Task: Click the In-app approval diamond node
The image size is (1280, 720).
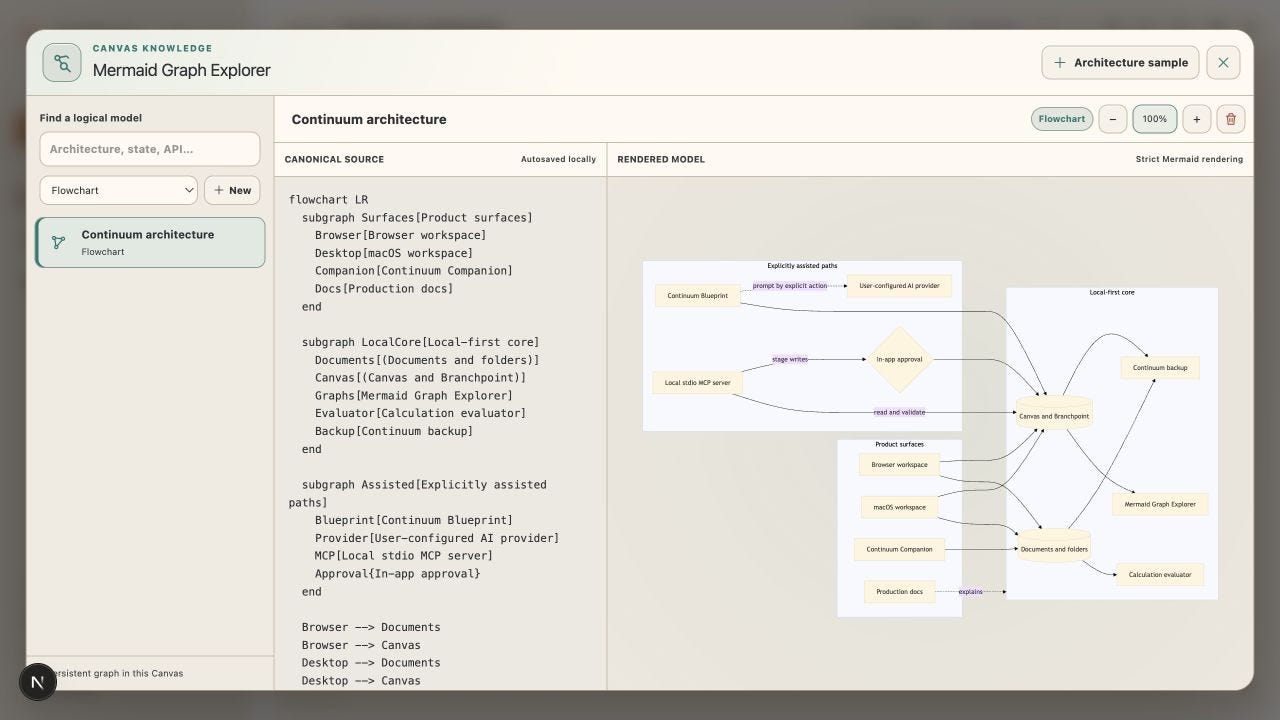Action: click(899, 359)
